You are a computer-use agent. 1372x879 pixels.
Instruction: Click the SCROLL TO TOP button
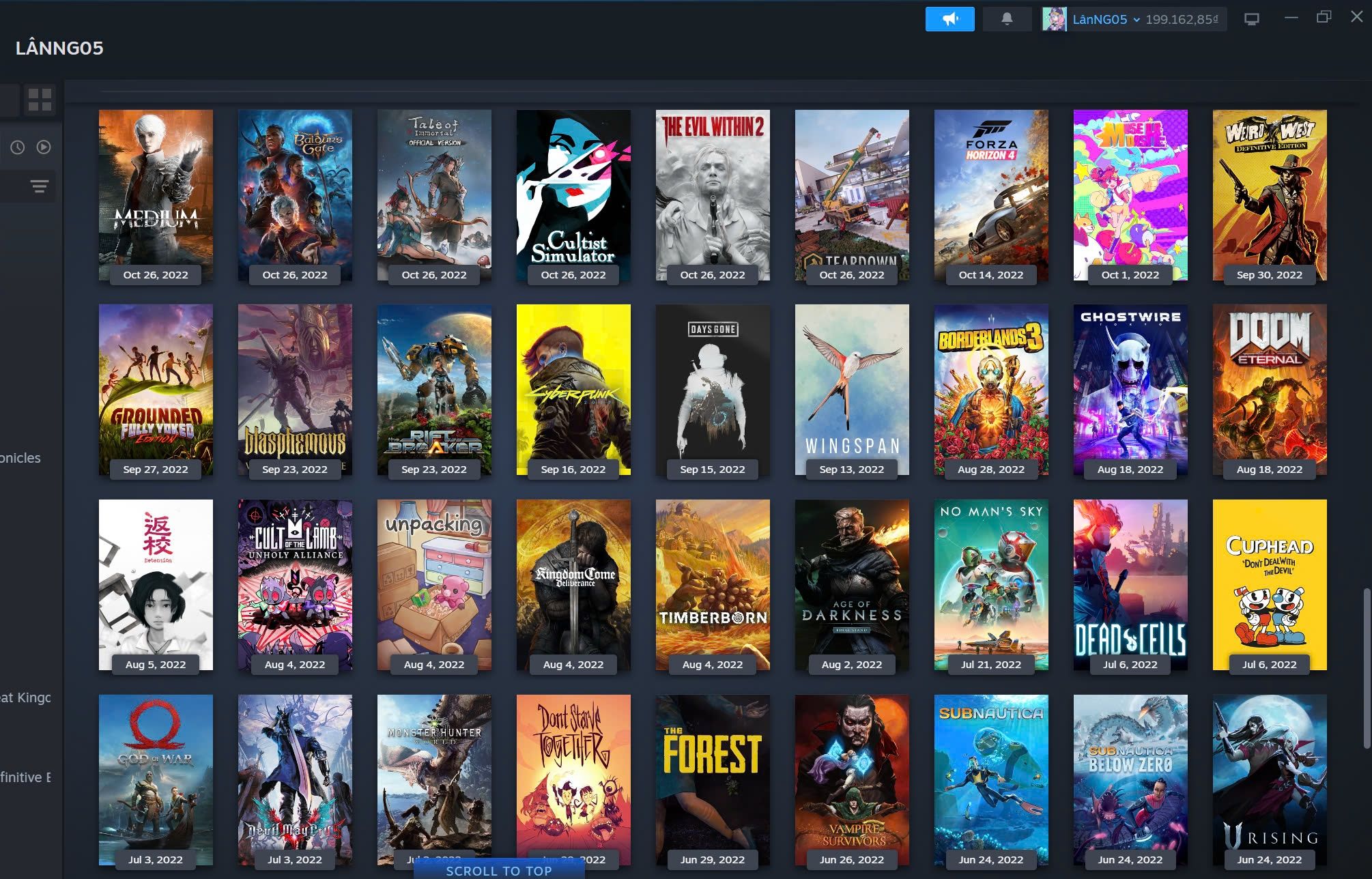click(499, 871)
